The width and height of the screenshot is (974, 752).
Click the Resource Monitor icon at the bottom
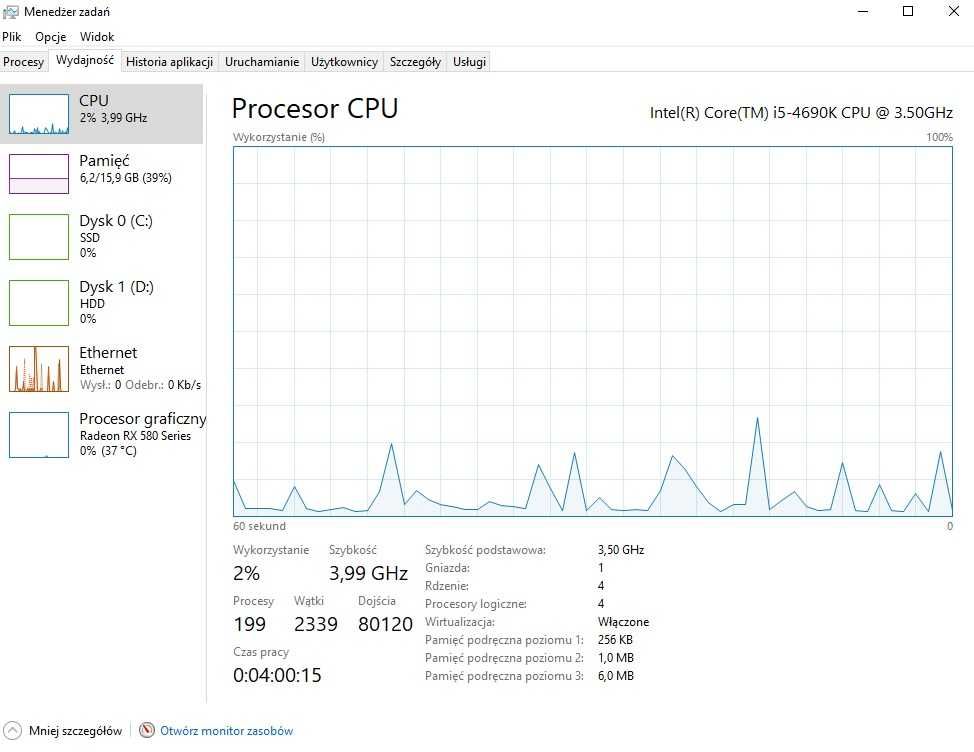[x=147, y=730]
